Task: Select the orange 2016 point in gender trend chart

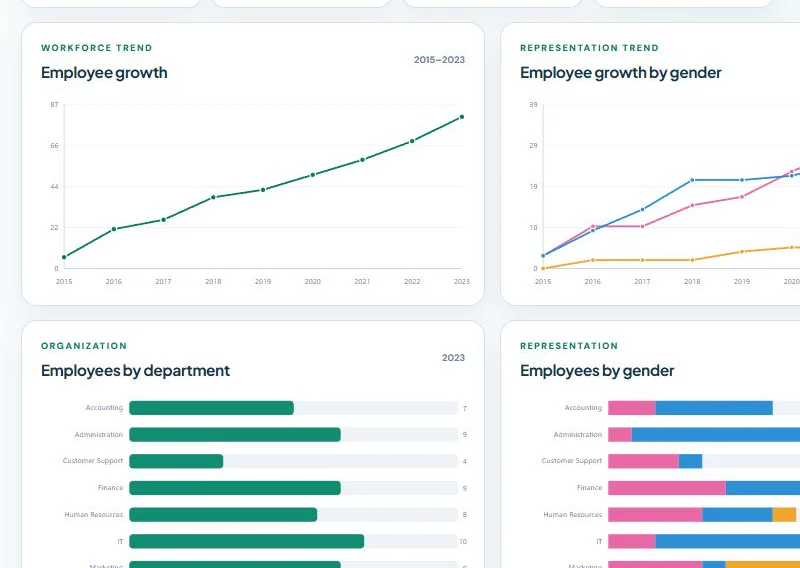Action: tap(593, 260)
